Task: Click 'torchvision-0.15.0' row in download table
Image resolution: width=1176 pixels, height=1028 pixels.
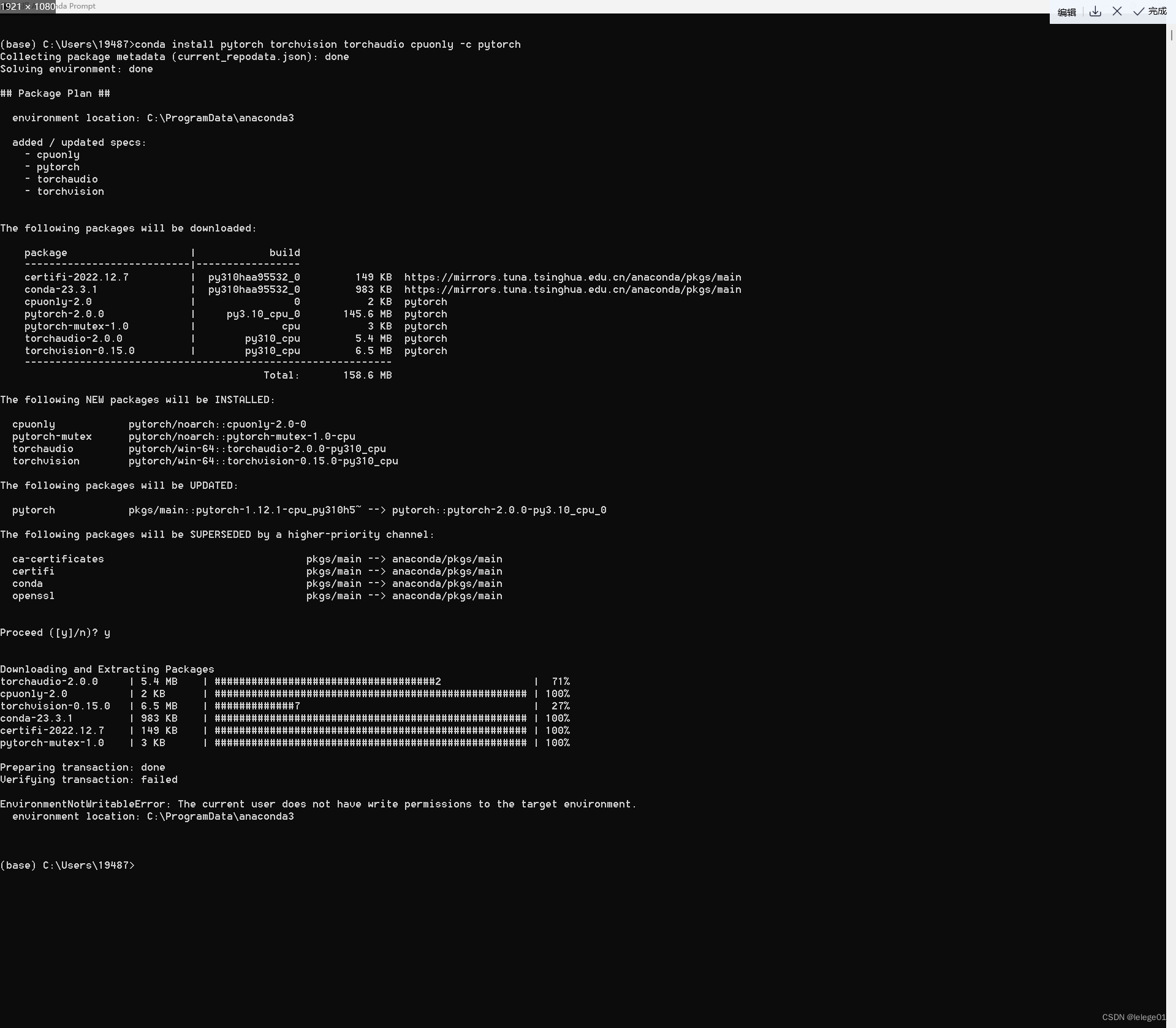Action: pos(236,350)
